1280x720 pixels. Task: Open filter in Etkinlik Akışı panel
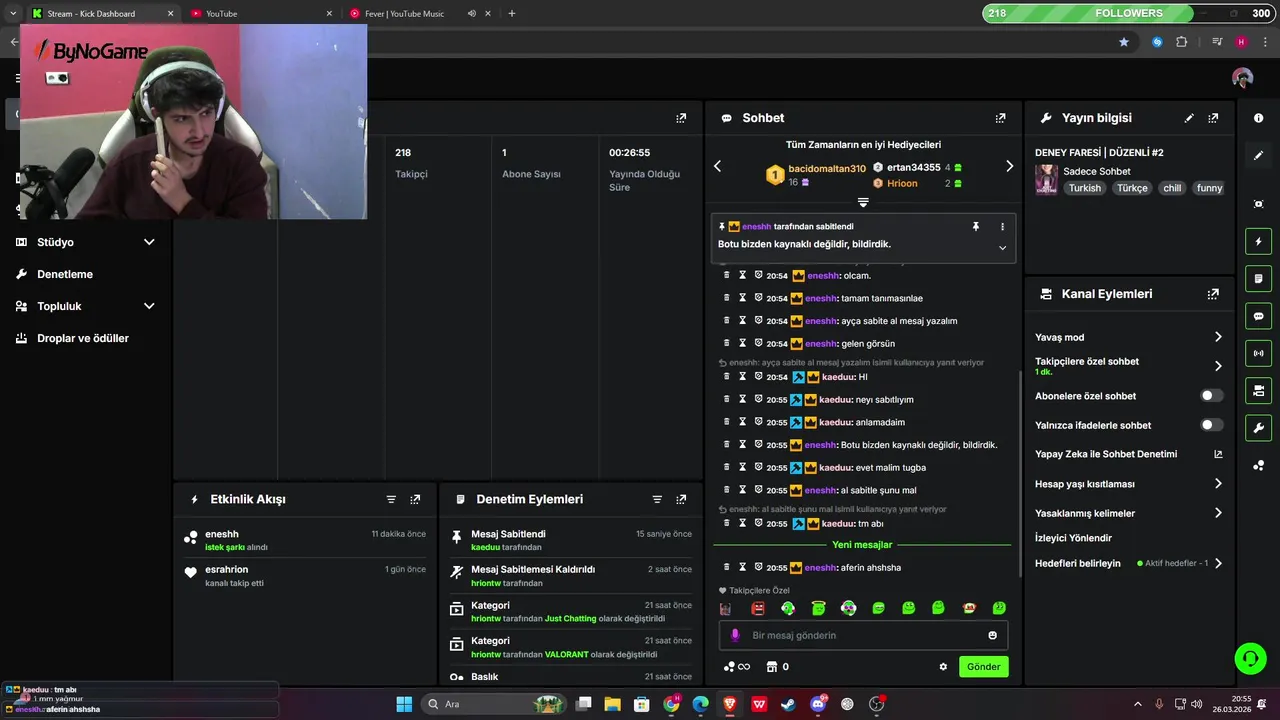pos(391,499)
